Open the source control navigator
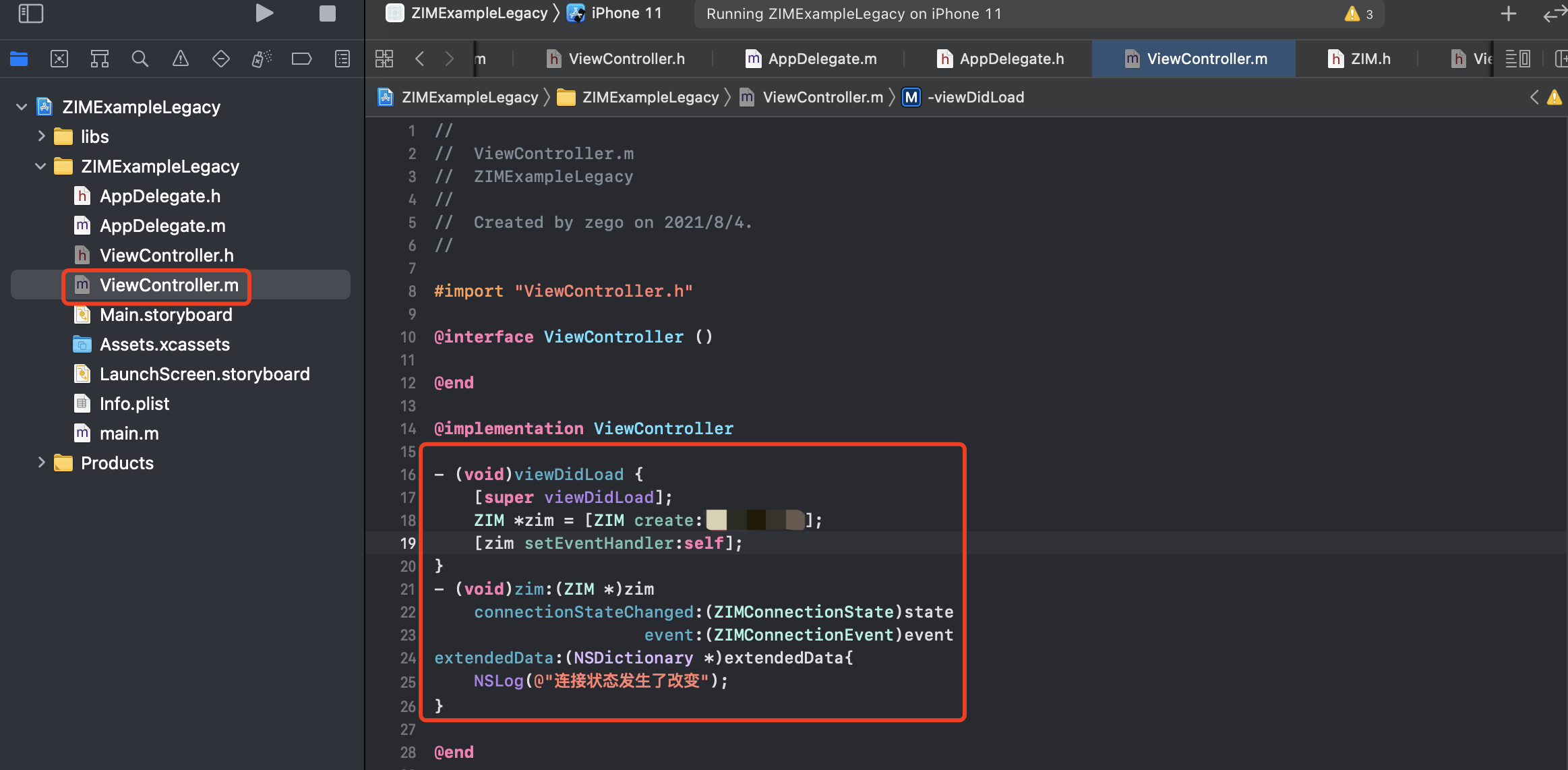Viewport: 1568px width, 770px height. [x=59, y=59]
